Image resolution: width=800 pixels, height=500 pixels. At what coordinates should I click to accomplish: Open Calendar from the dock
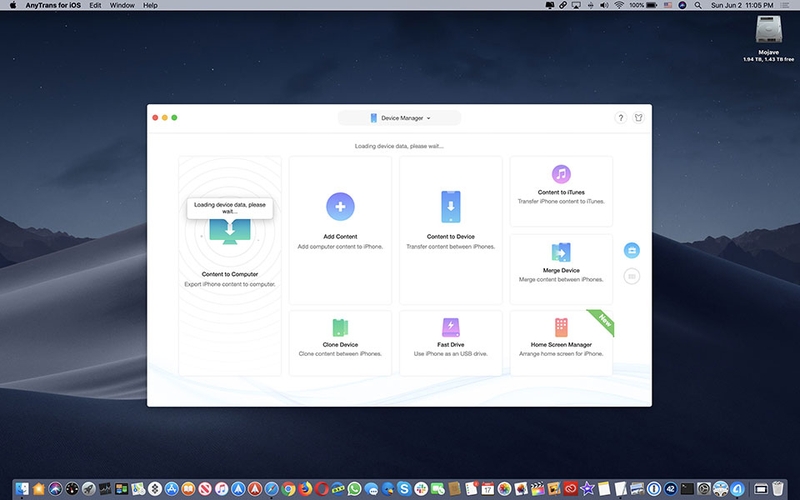488,489
